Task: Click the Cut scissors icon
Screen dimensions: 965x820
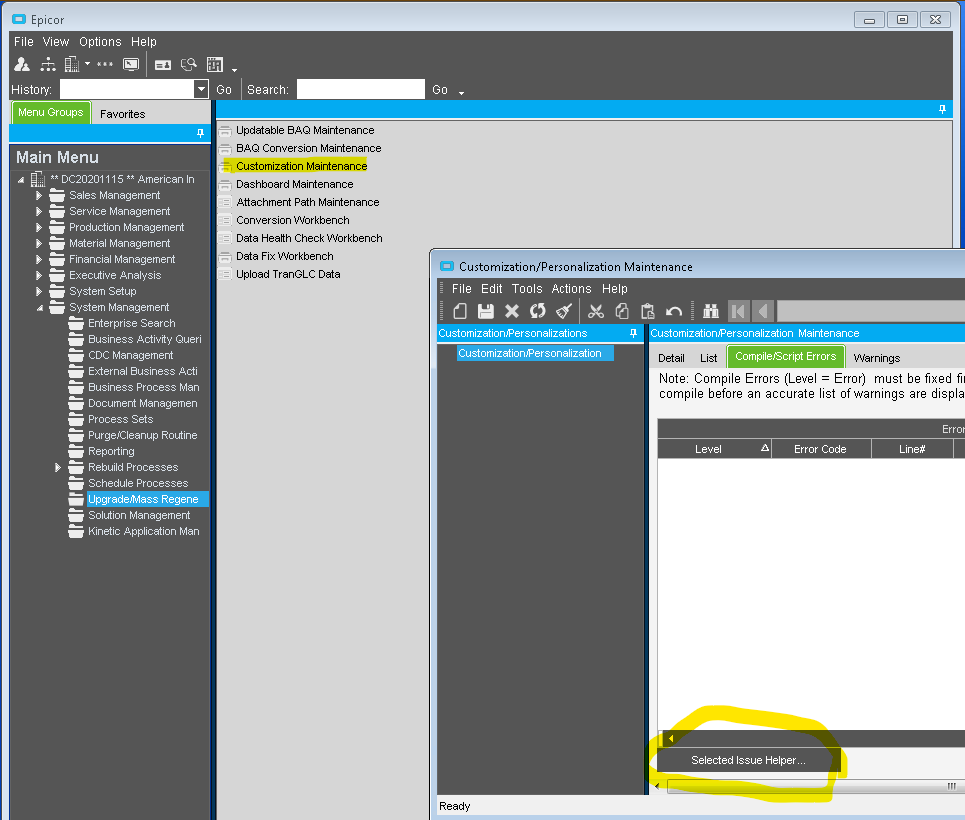Action: [x=596, y=312]
